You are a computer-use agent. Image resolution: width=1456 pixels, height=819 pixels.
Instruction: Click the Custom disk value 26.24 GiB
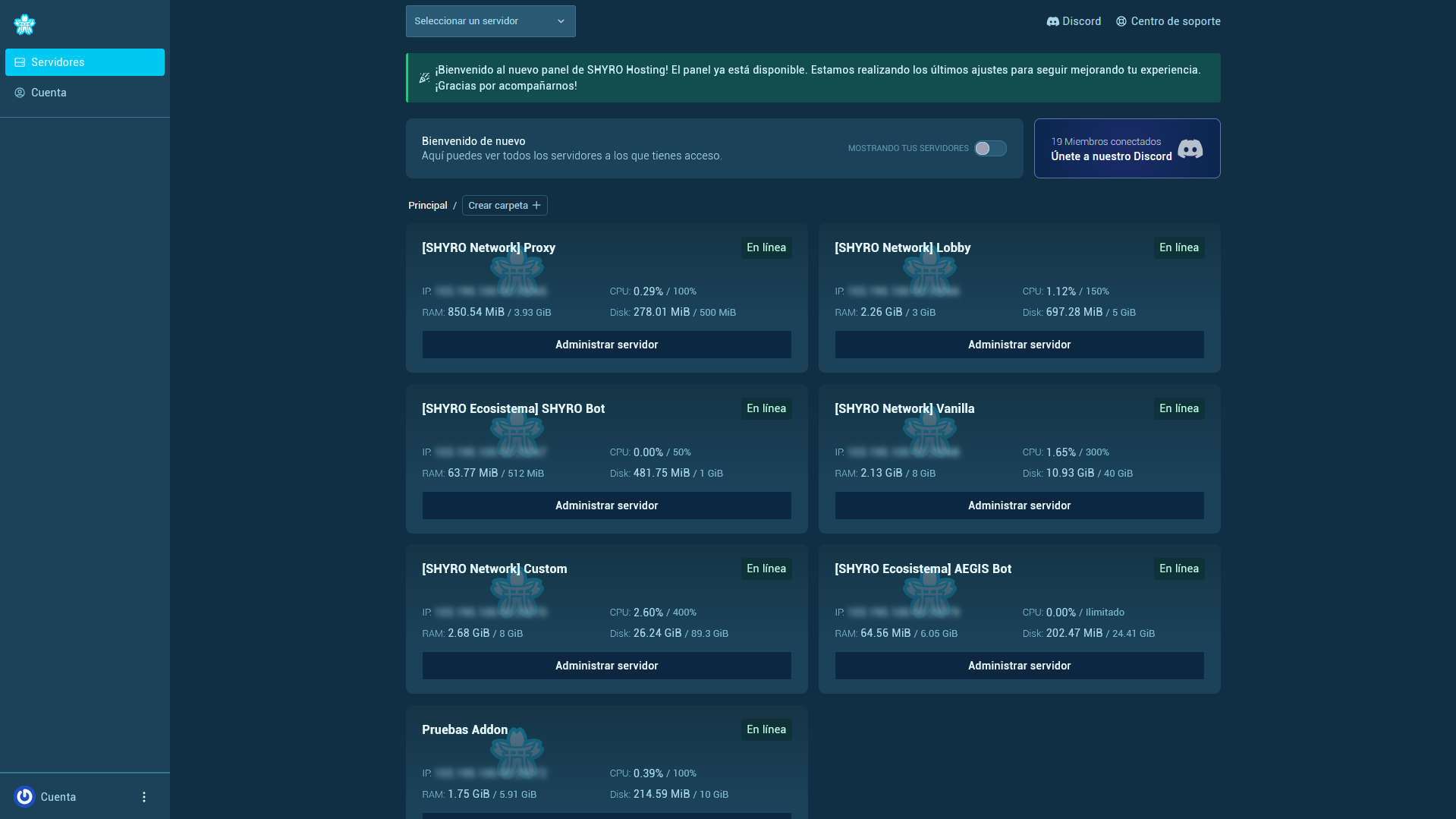pos(657,633)
